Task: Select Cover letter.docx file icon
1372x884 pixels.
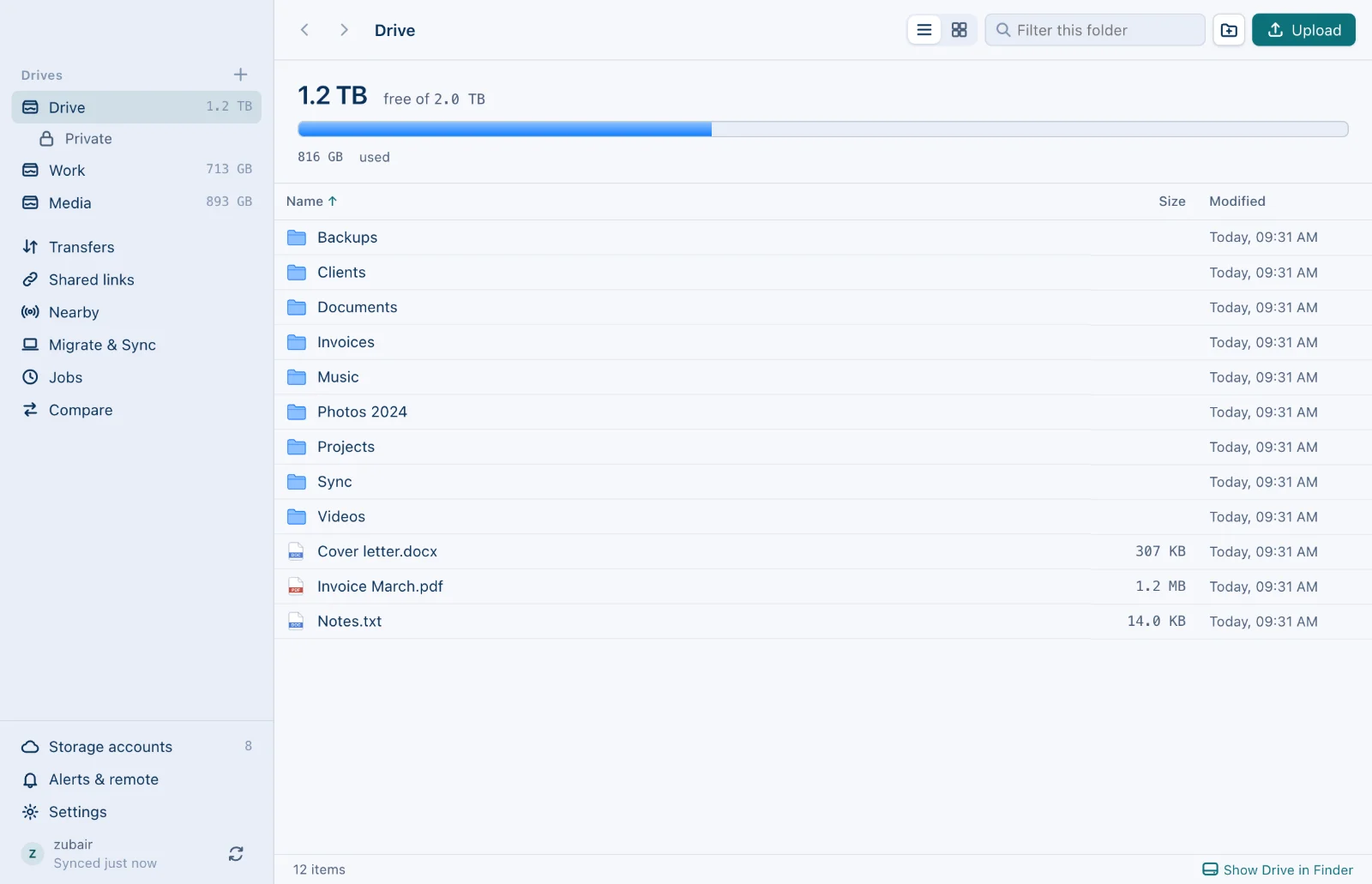Action: pyautogui.click(x=296, y=551)
